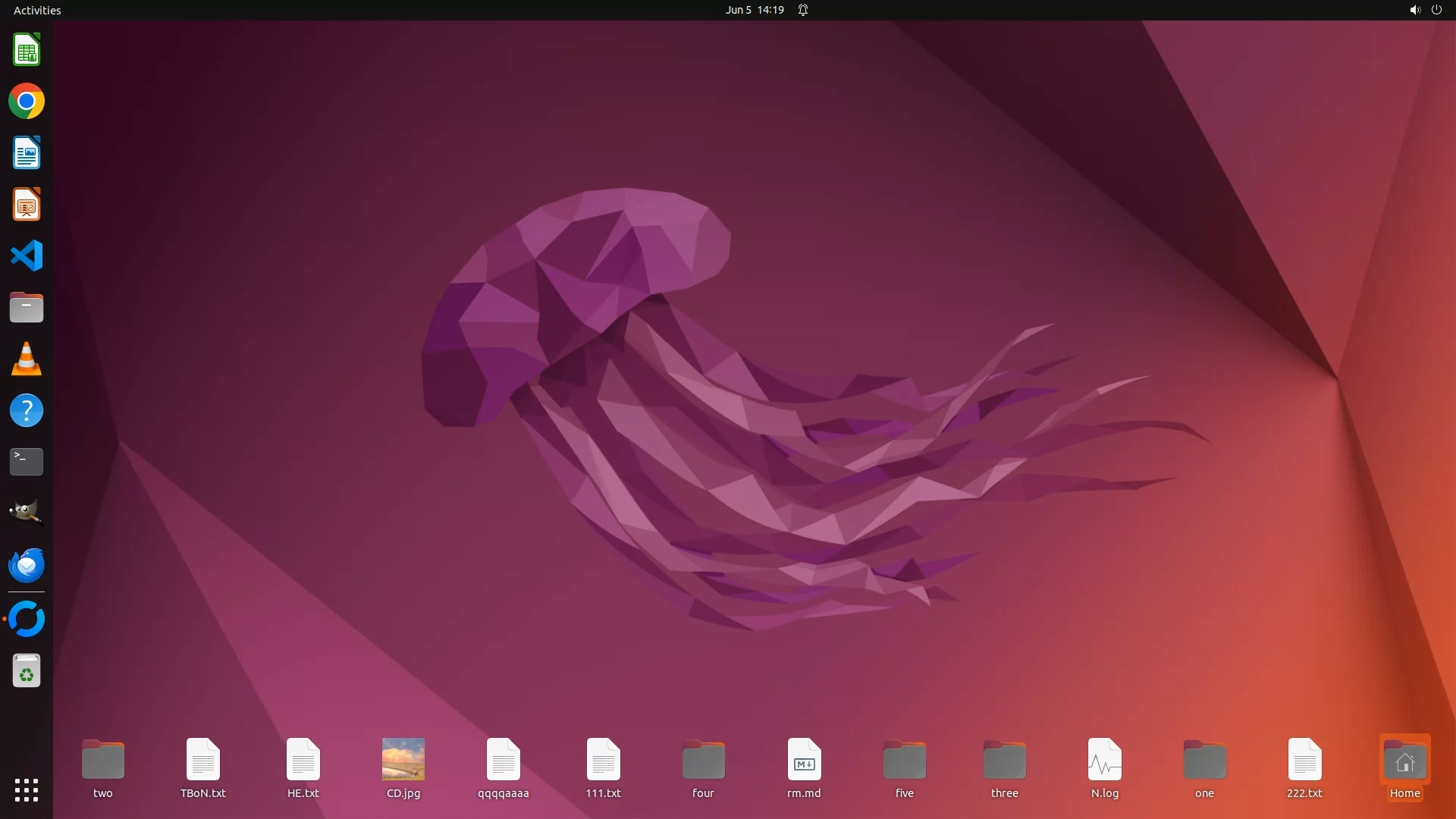Viewport: 1456px width, 819px height.
Task: Click the Activities menu
Action: (37, 10)
